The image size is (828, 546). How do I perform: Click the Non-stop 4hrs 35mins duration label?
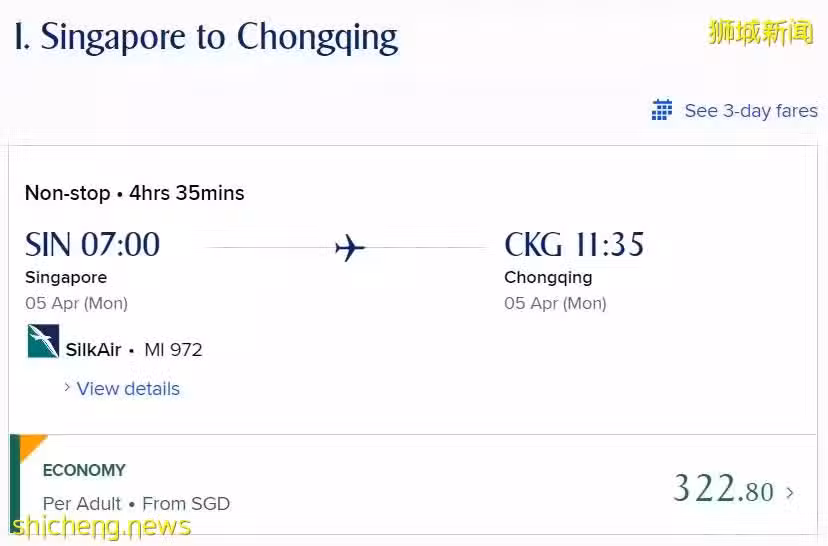point(135,193)
